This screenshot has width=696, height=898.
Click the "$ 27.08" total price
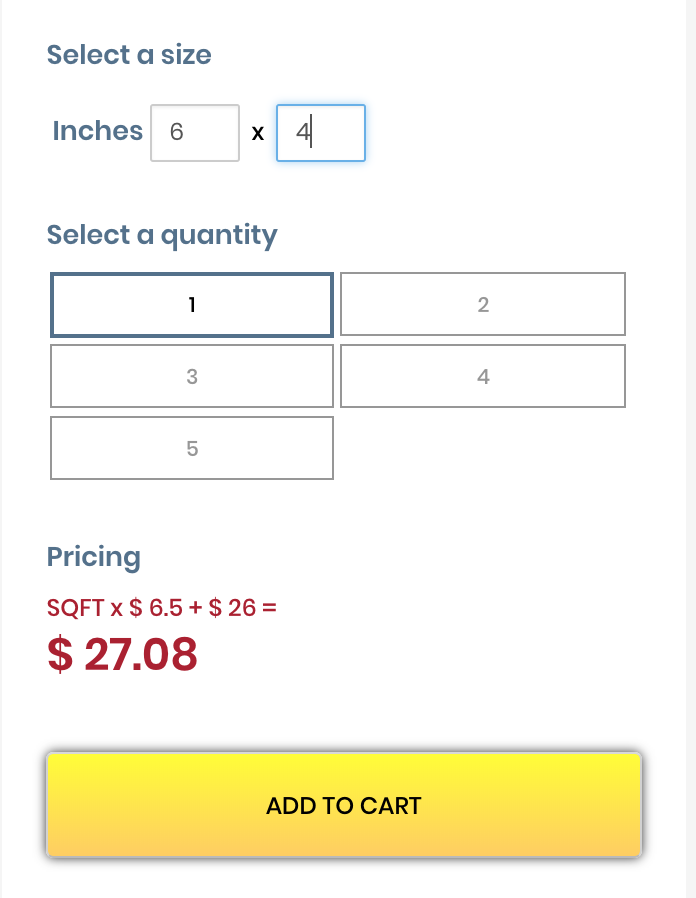(x=122, y=654)
